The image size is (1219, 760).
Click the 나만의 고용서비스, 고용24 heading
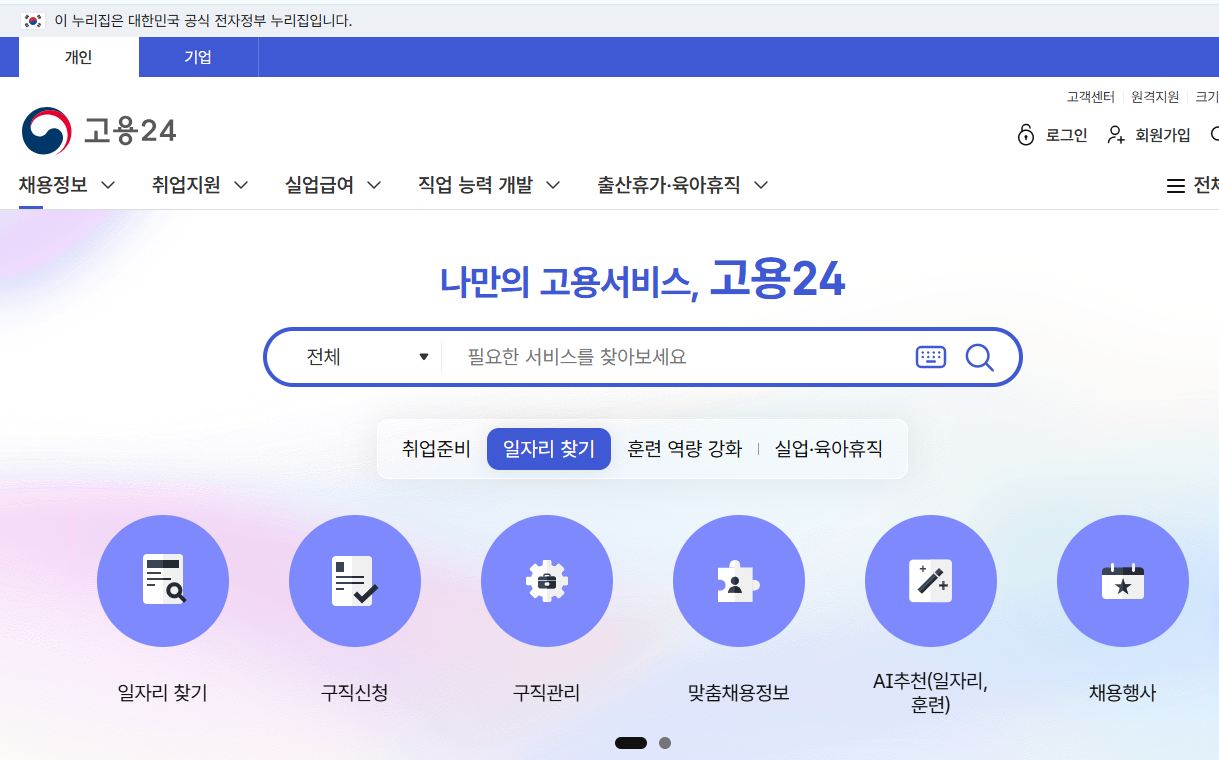tap(642, 279)
